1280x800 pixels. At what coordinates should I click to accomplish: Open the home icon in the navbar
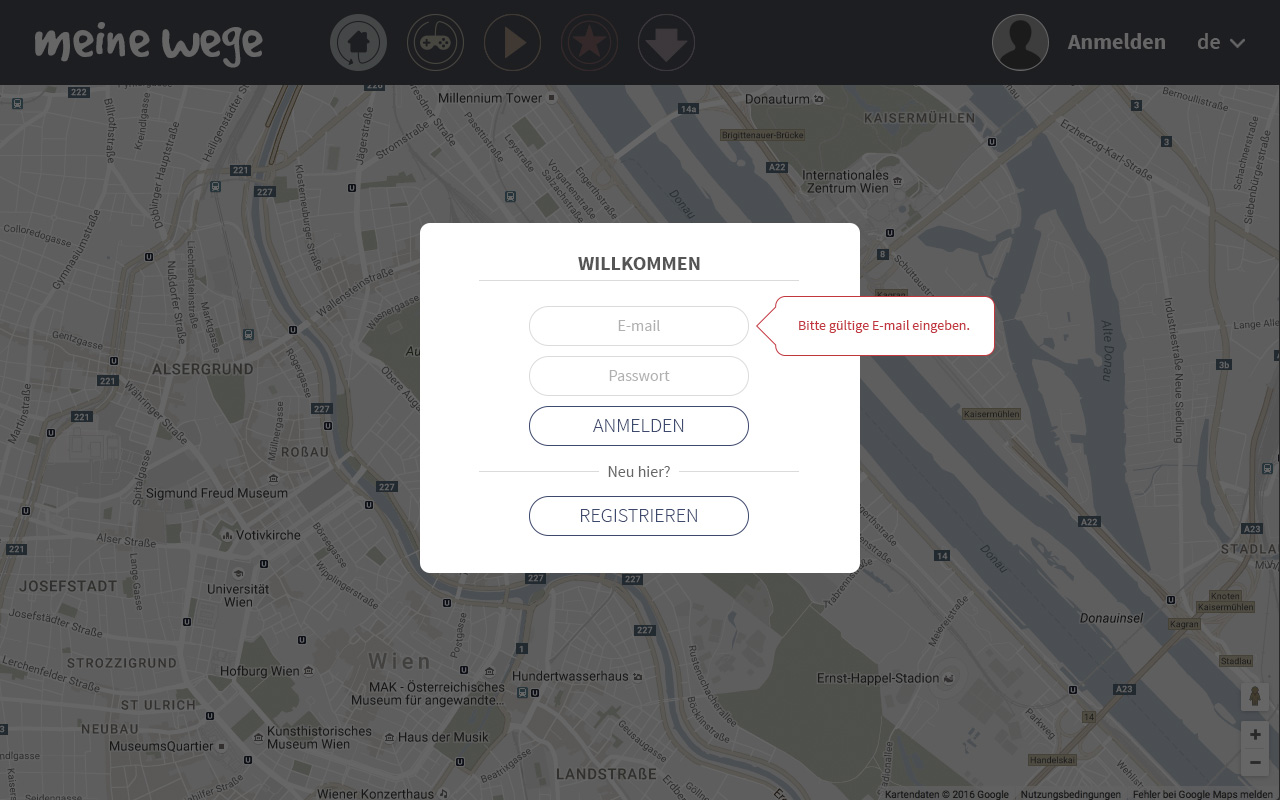pyautogui.click(x=358, y=42)
